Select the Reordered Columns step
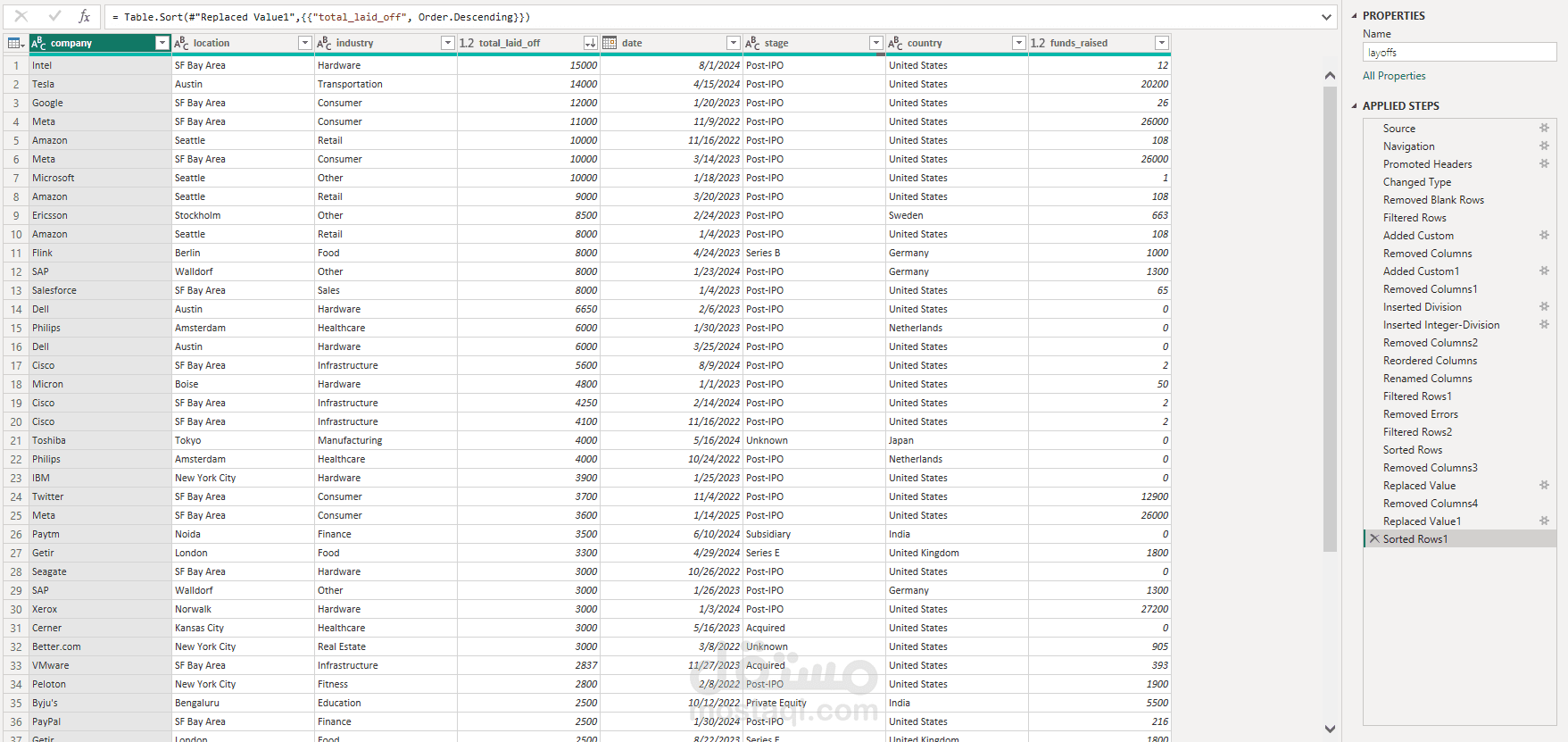This screenshot has height=742, width=1568. [x=1430, y=361]
